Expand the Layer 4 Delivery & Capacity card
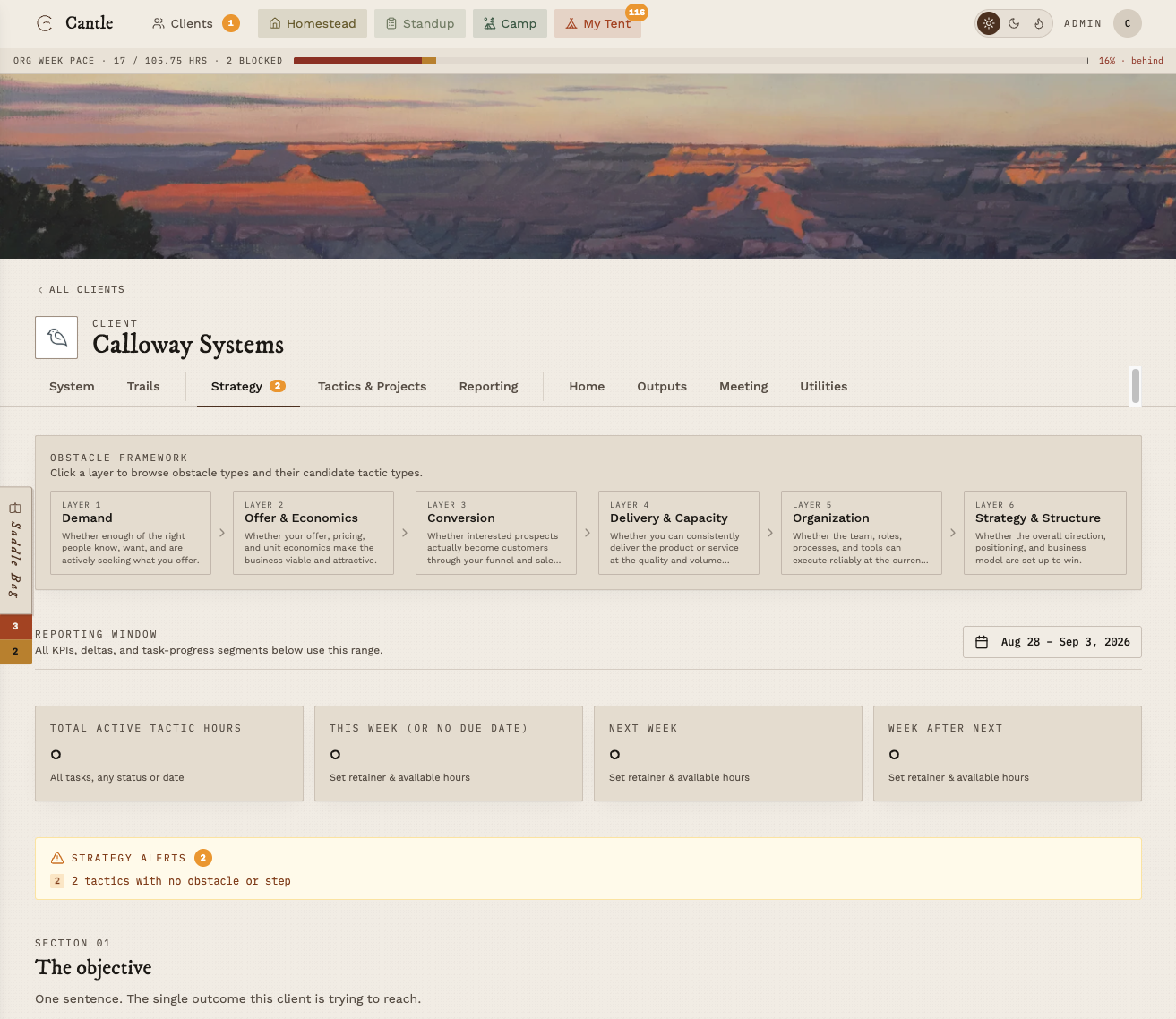 [x=679, y=533]
